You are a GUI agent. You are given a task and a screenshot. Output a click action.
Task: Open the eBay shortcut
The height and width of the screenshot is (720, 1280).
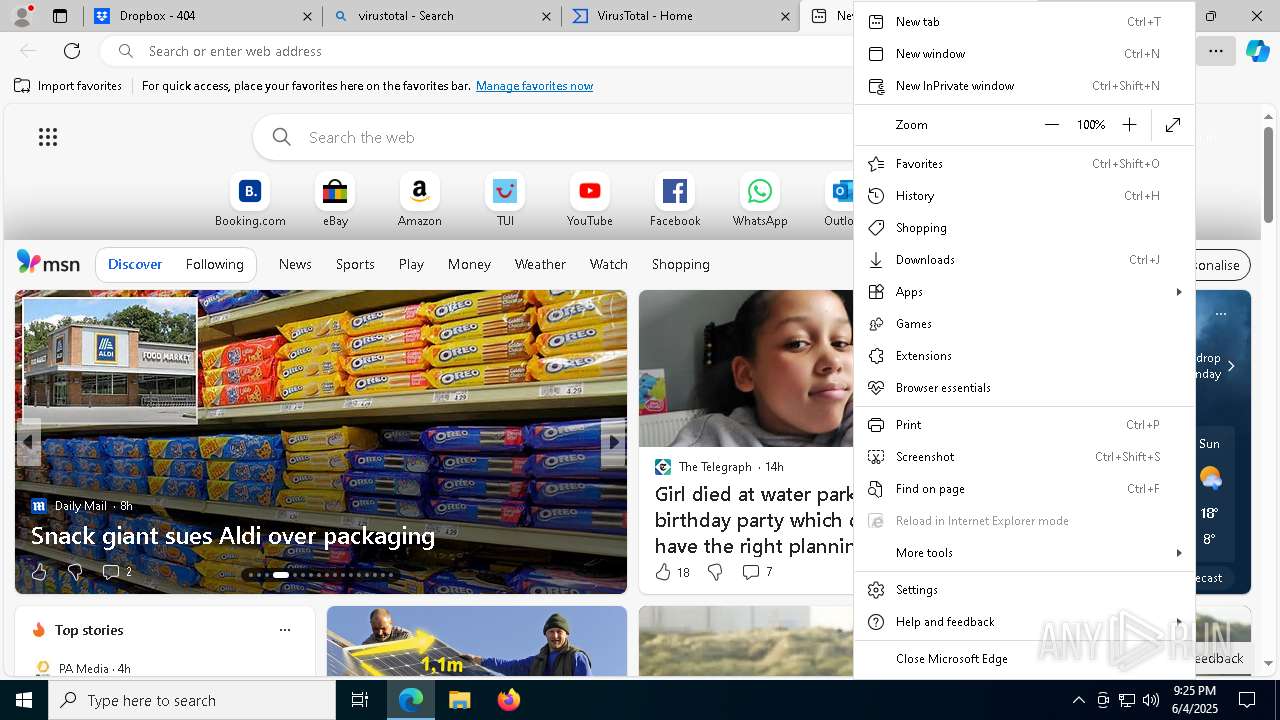335,201
